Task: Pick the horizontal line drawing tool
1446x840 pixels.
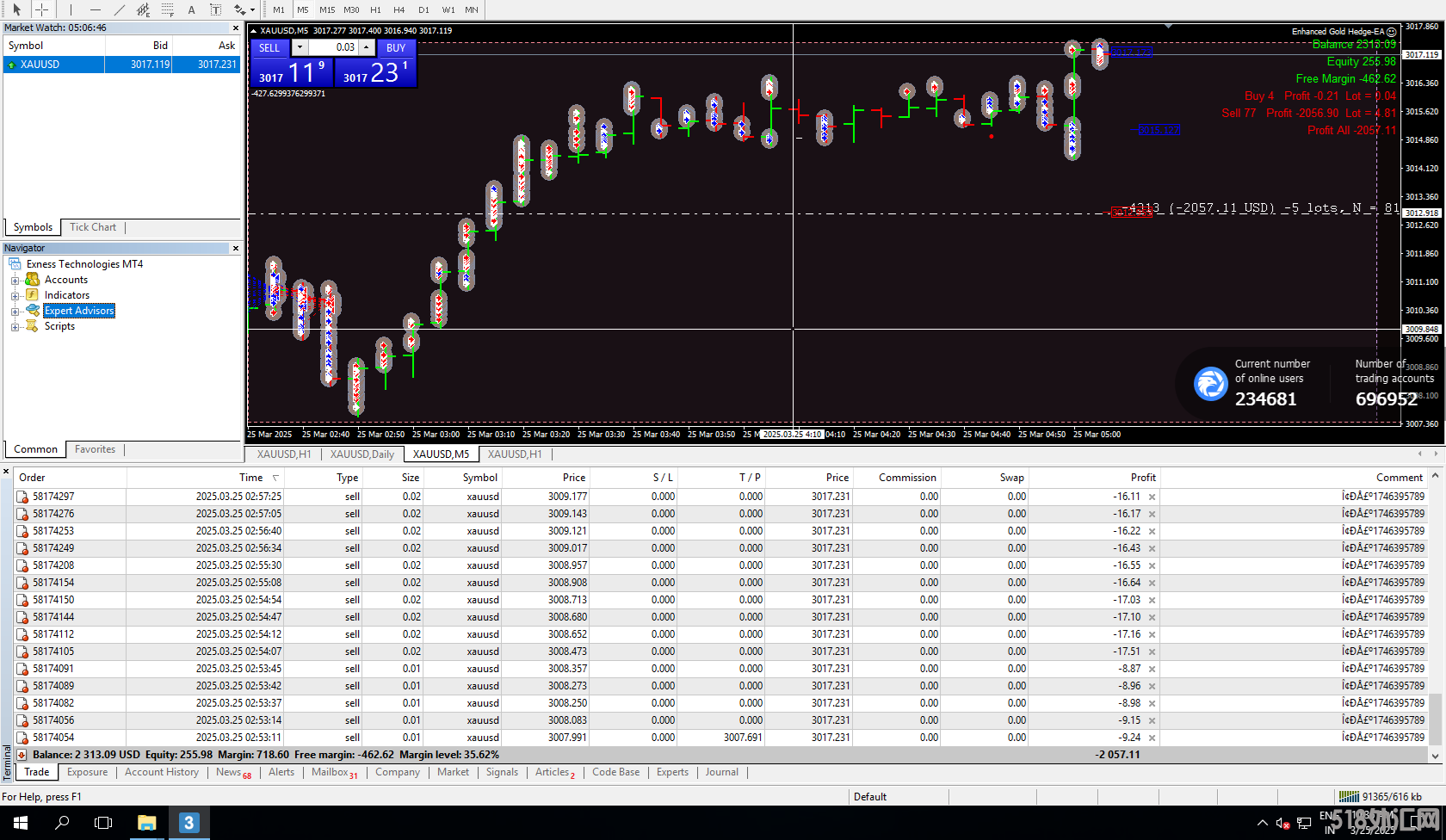Action: (95, 9)
